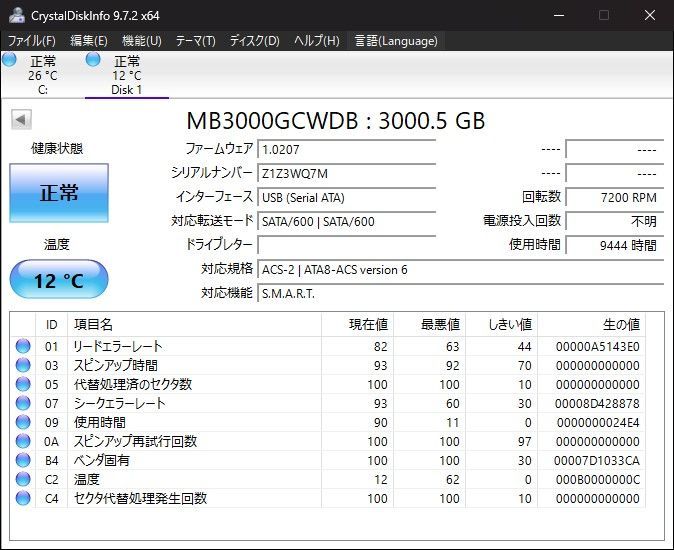Image resolution: width=674 pixels, height=550 pixels.
Task: Open the ディスク(D) menu
Action: pyautogui.click(x=254, y=41)
